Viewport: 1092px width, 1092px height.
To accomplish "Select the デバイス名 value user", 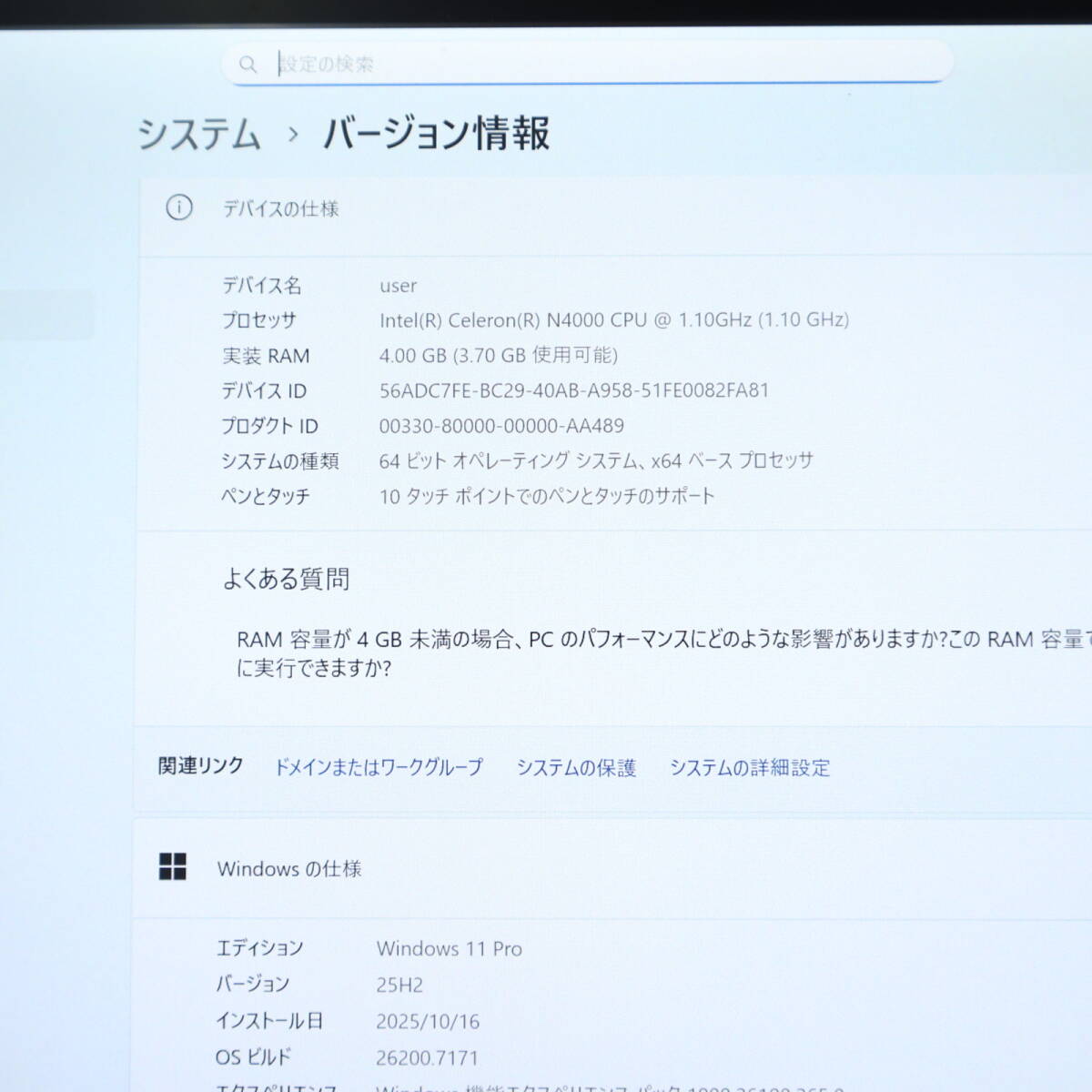I will 399,286.
